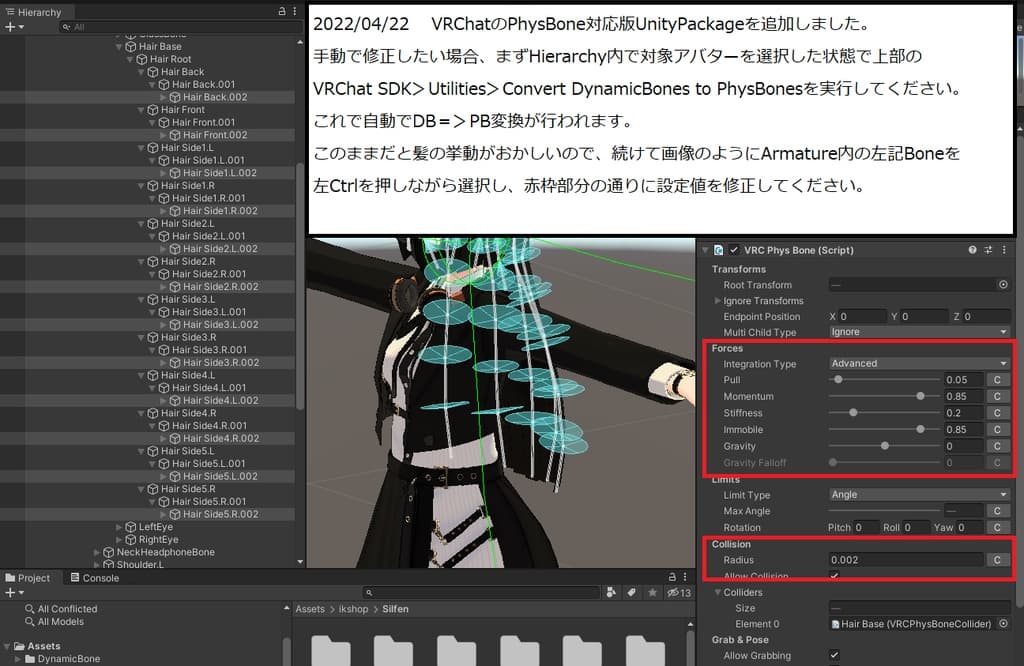Click inside the Project search field
The height and width of the screenshot is (666, 1024).
point(480,592)
